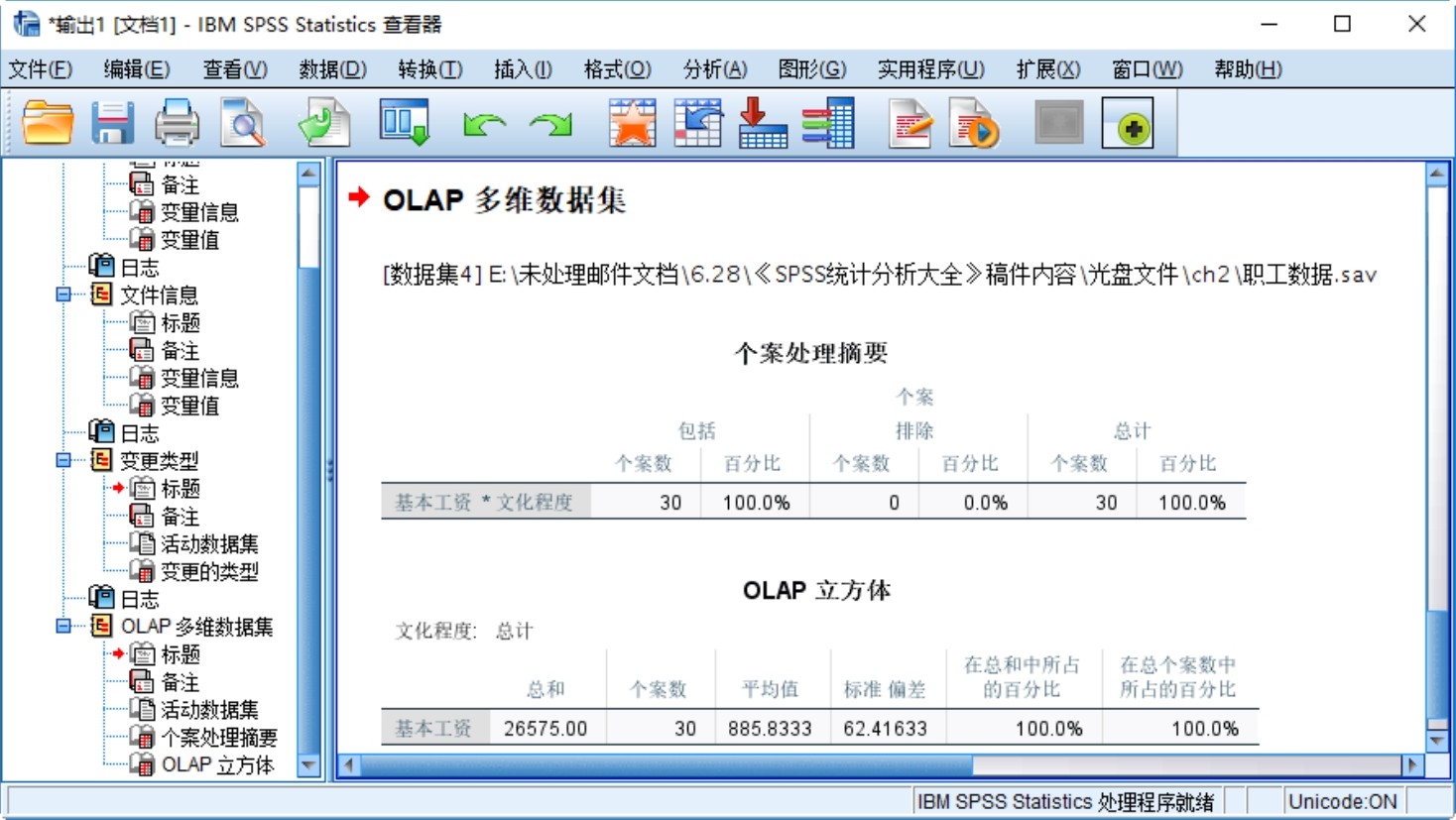Open the 窗口(W) menu
Viewport: 1456px width, 820px height.
(x=1148, y=69)
